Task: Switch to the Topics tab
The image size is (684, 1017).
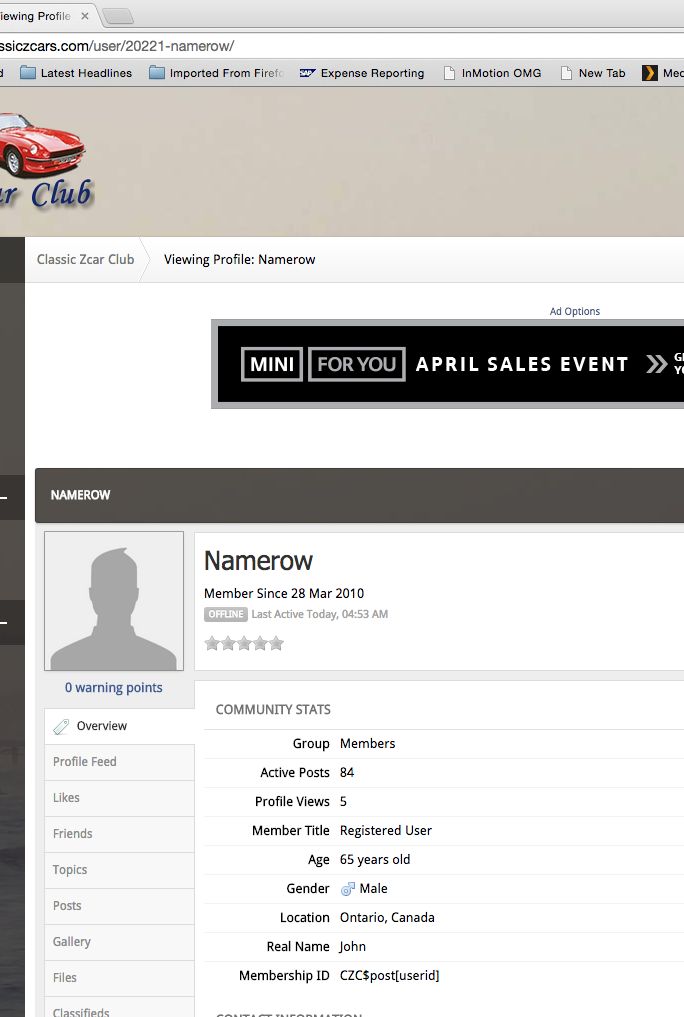Action: point(119,870)
